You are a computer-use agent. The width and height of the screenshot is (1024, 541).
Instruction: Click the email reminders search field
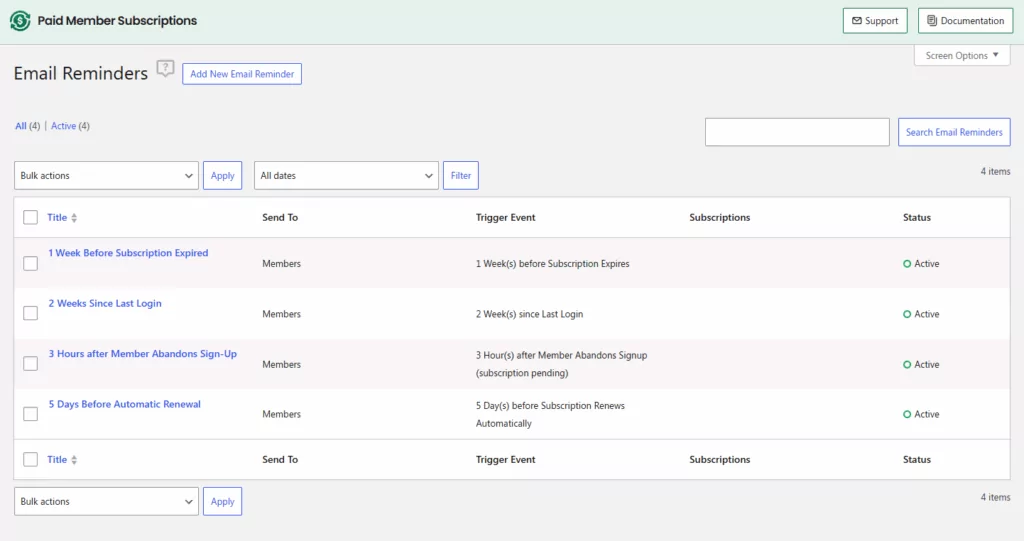(796, 132)
